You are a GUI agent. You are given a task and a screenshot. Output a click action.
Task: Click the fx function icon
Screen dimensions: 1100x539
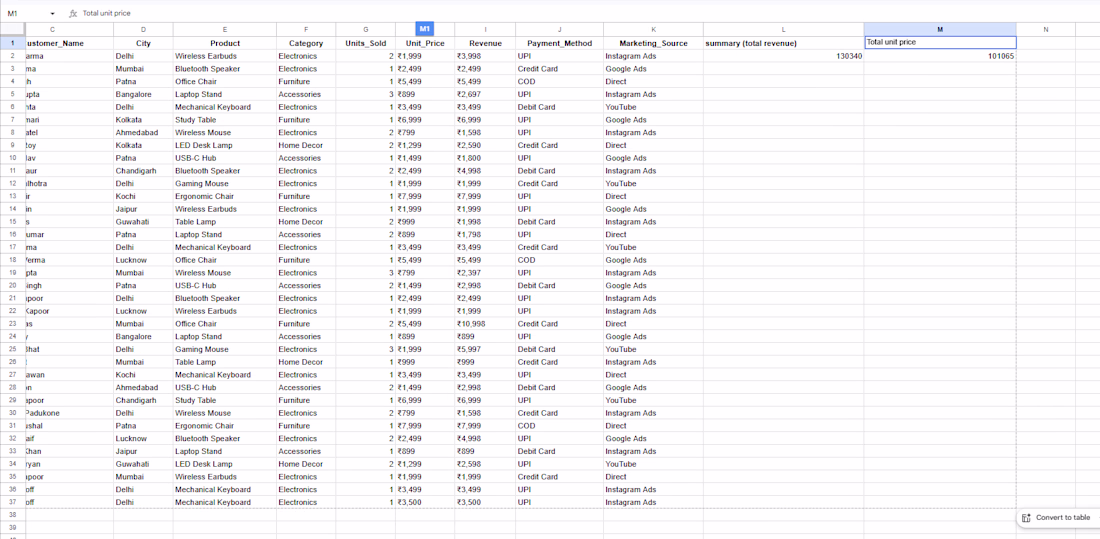point(72,13)
